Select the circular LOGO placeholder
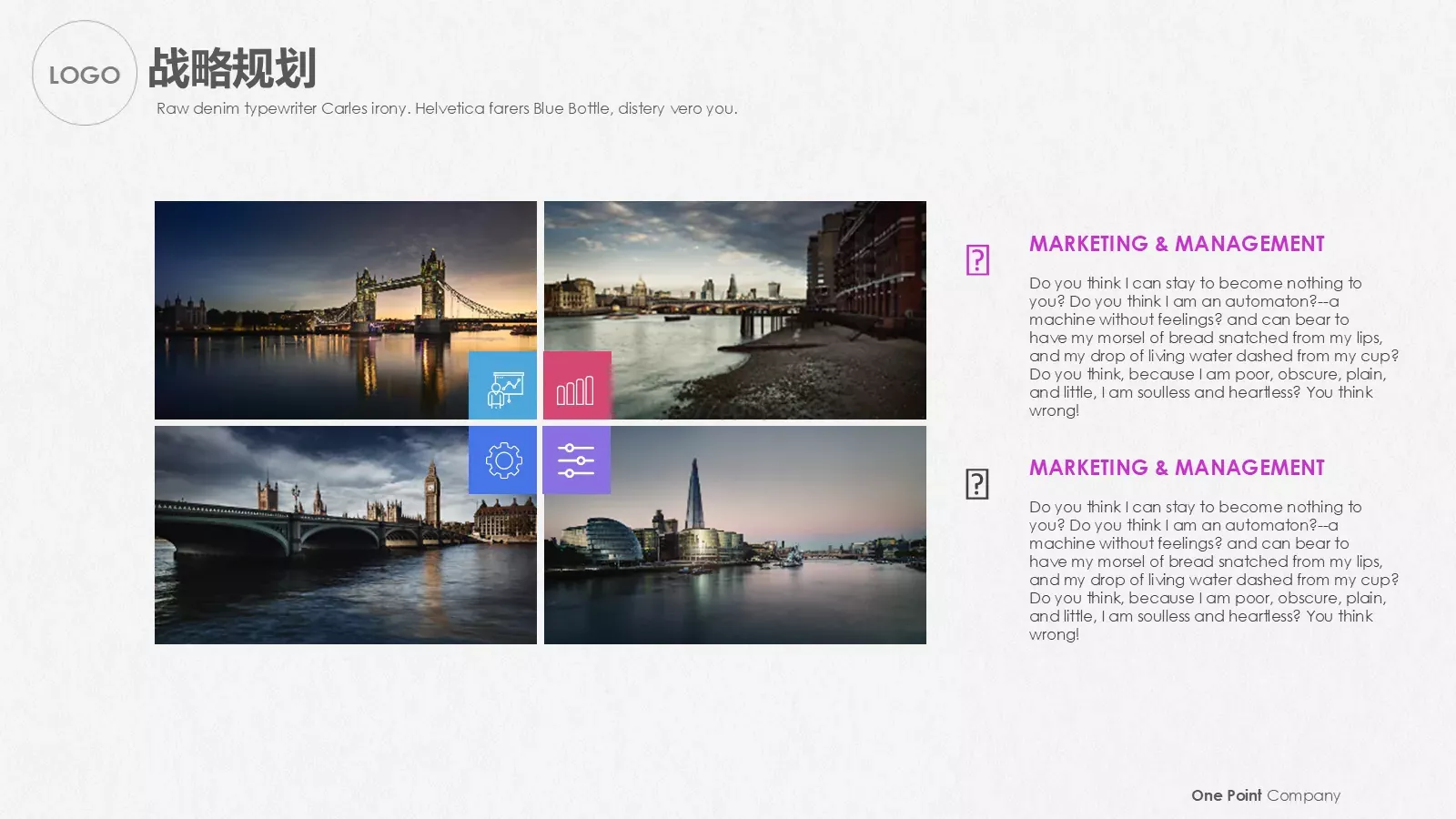Screen dimensions: 1456x819 [85, 73]
